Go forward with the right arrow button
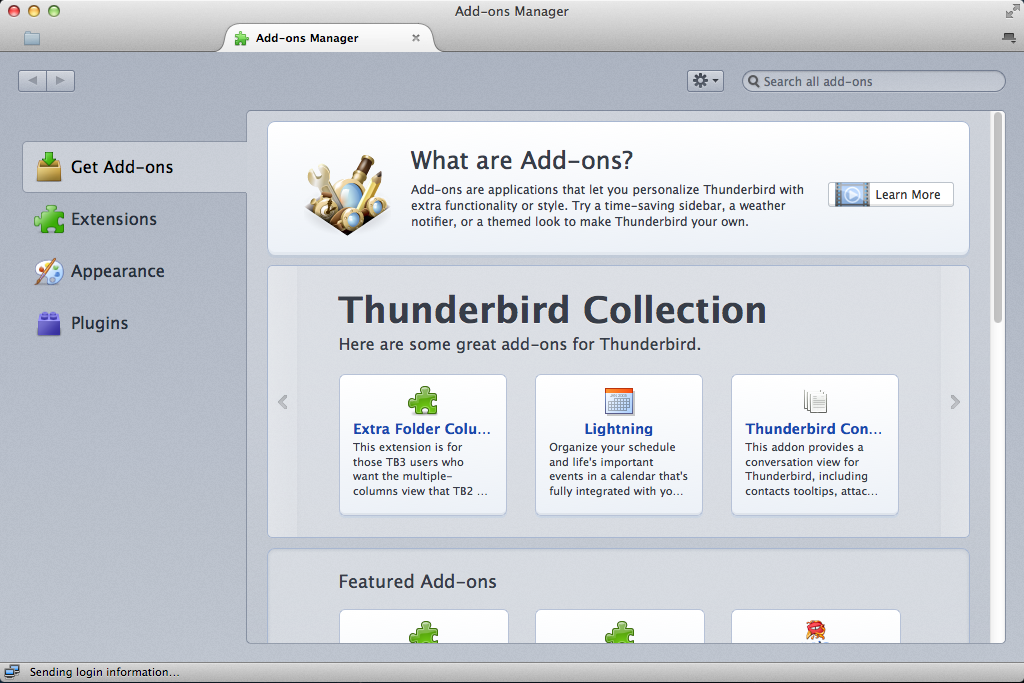The height and width of the screenshot is (683, 1024). coord(60,81)
